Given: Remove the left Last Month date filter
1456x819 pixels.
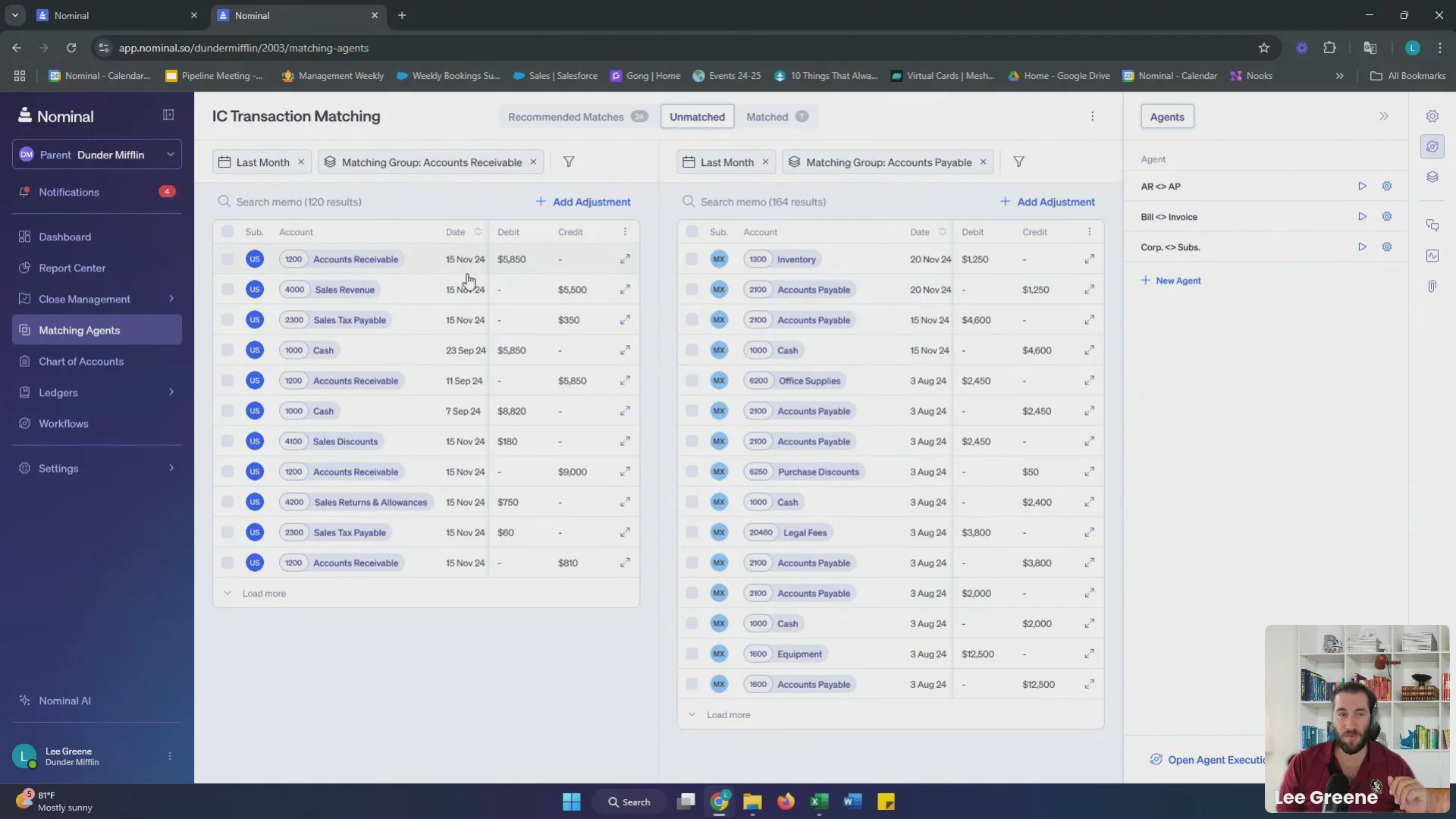Looking at the screenshot, I should [301, 162].
